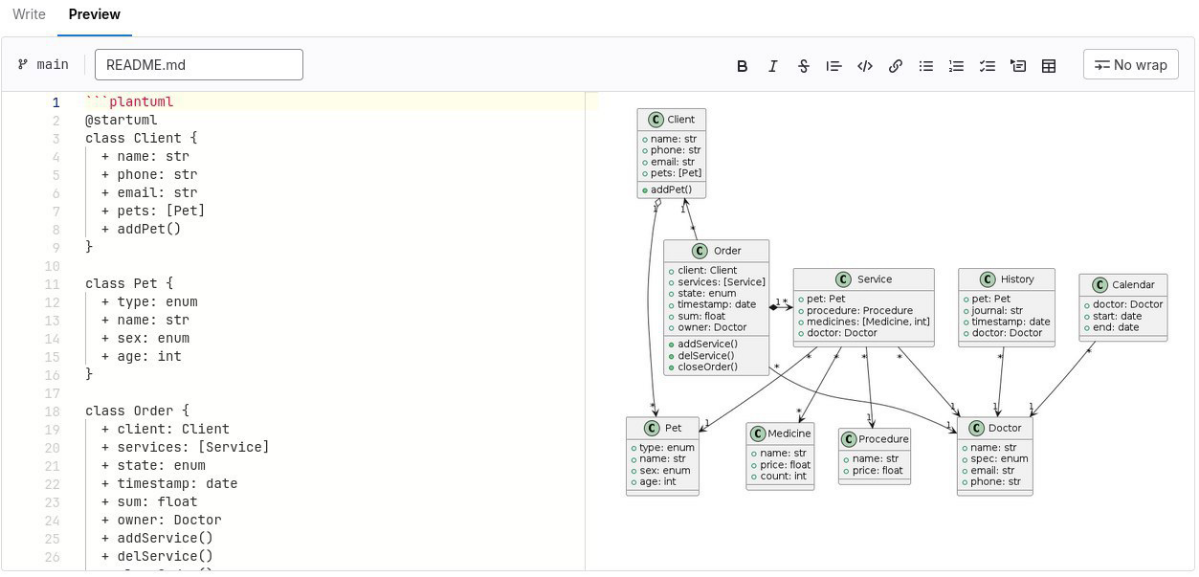
Task: Click the '+ delService()' code line
Action: pos(157,556)
